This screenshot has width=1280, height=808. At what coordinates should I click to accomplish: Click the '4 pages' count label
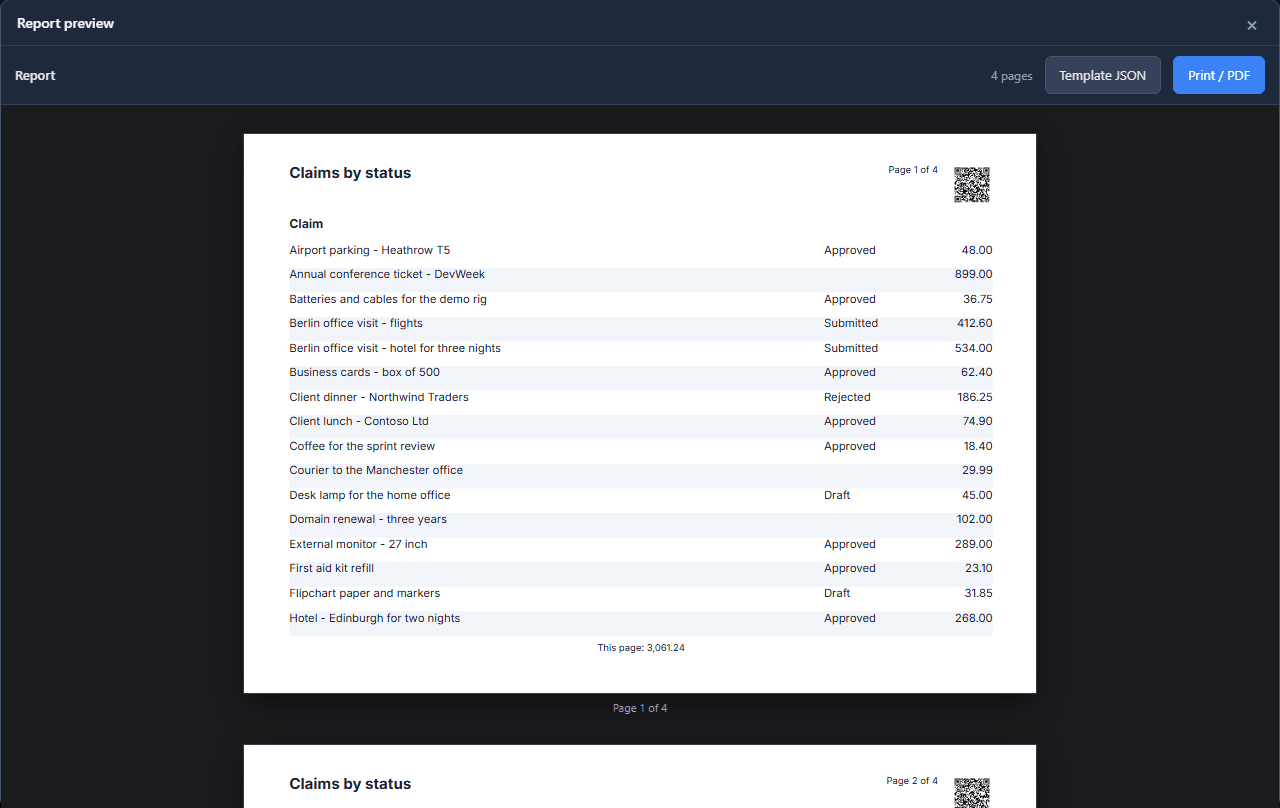click(x=1012, y=76)
